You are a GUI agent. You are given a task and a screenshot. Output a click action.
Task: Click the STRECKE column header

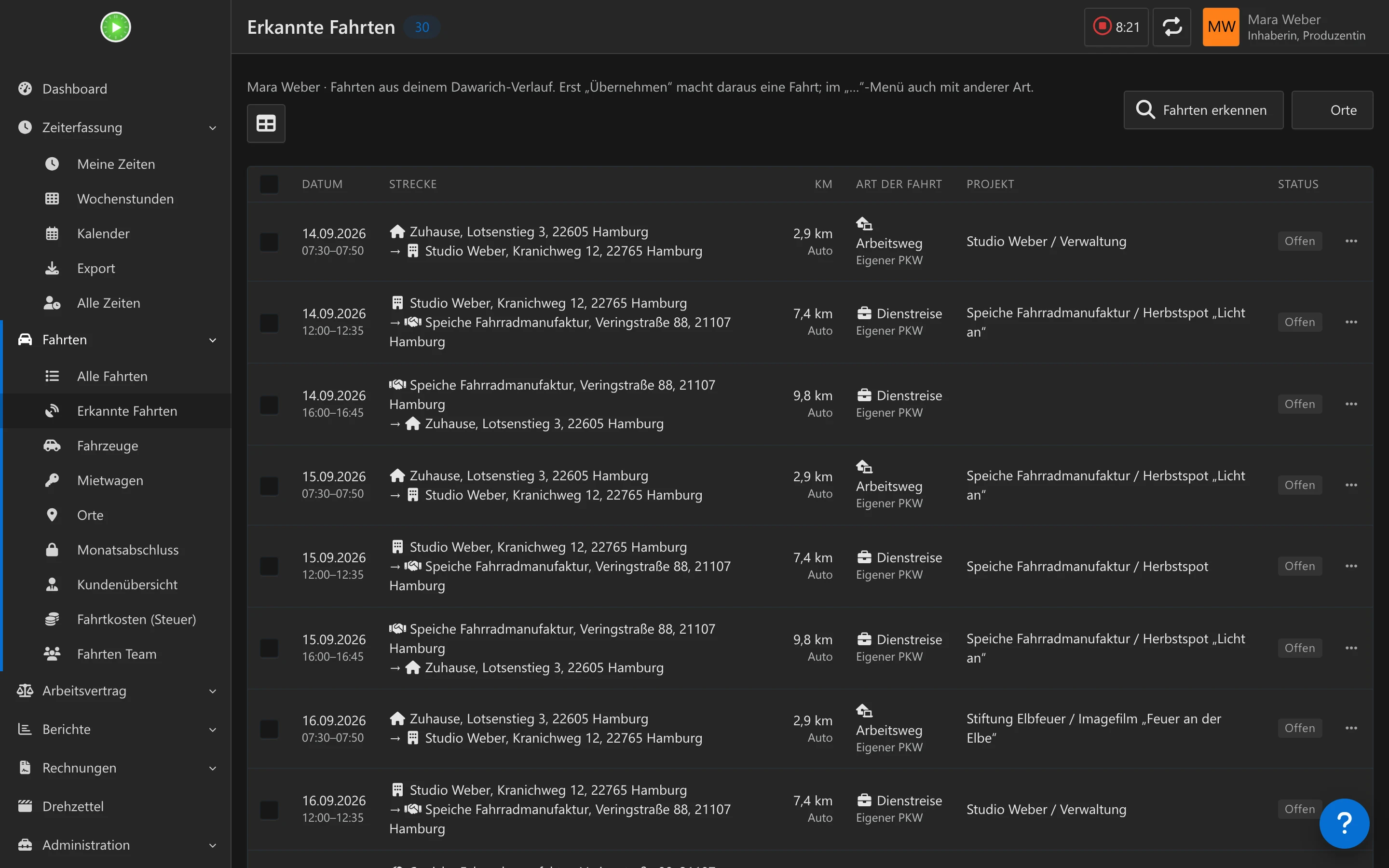(413, 184)
